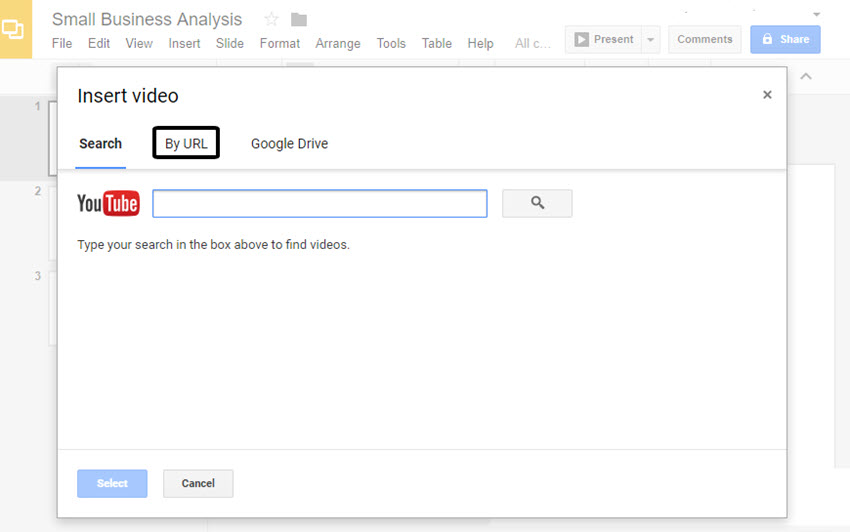Collapse the toolbar with the up chevron
Viewport: 850px width, 532px height.
[806, 76]
